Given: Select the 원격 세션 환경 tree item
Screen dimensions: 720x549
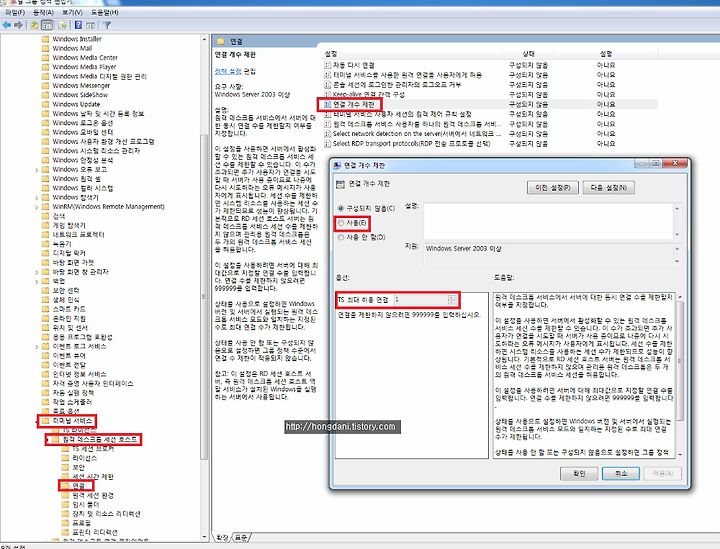Looking at the screenshot, I should tap(93, 495).
